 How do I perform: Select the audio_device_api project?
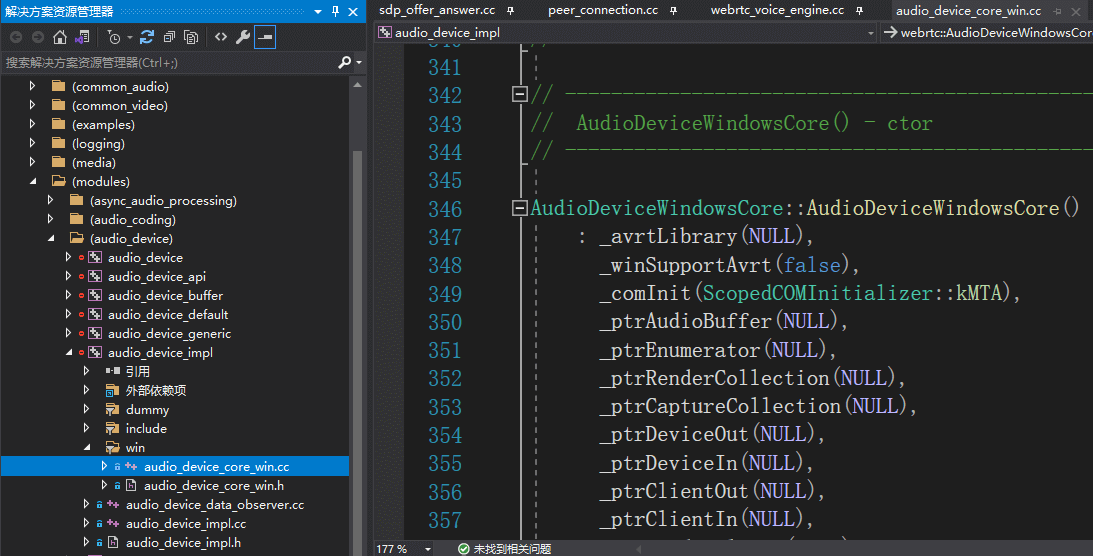click(x=156, y=277)
